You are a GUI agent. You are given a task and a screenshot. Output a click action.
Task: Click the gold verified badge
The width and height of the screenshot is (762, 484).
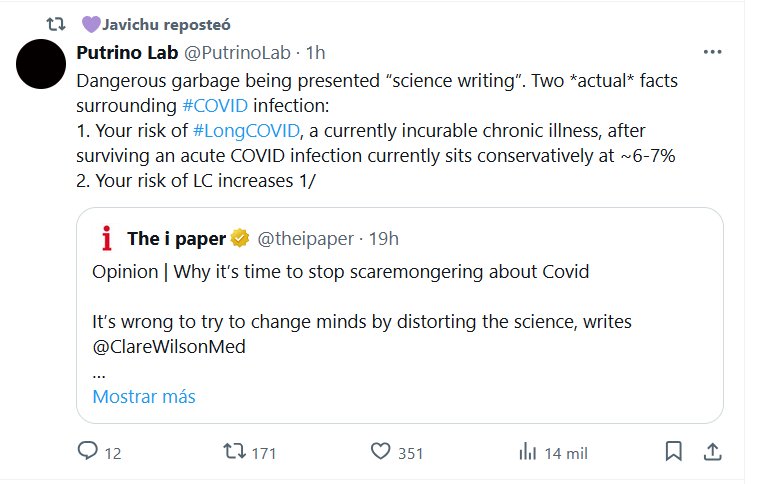[x=240, y=238]
